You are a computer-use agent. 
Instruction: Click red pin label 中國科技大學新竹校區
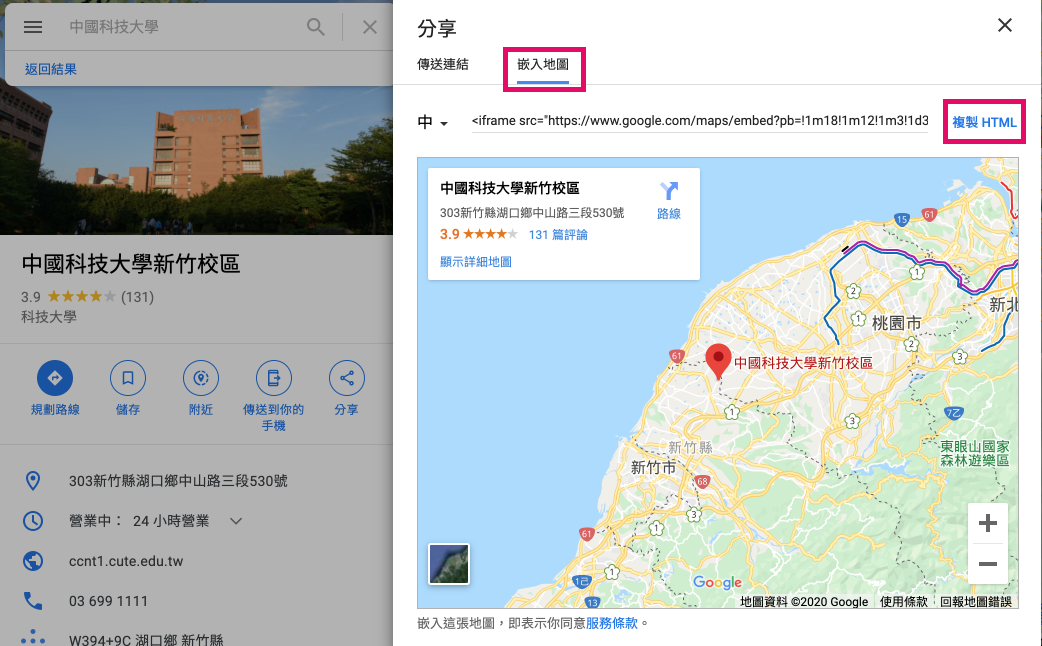803,363
